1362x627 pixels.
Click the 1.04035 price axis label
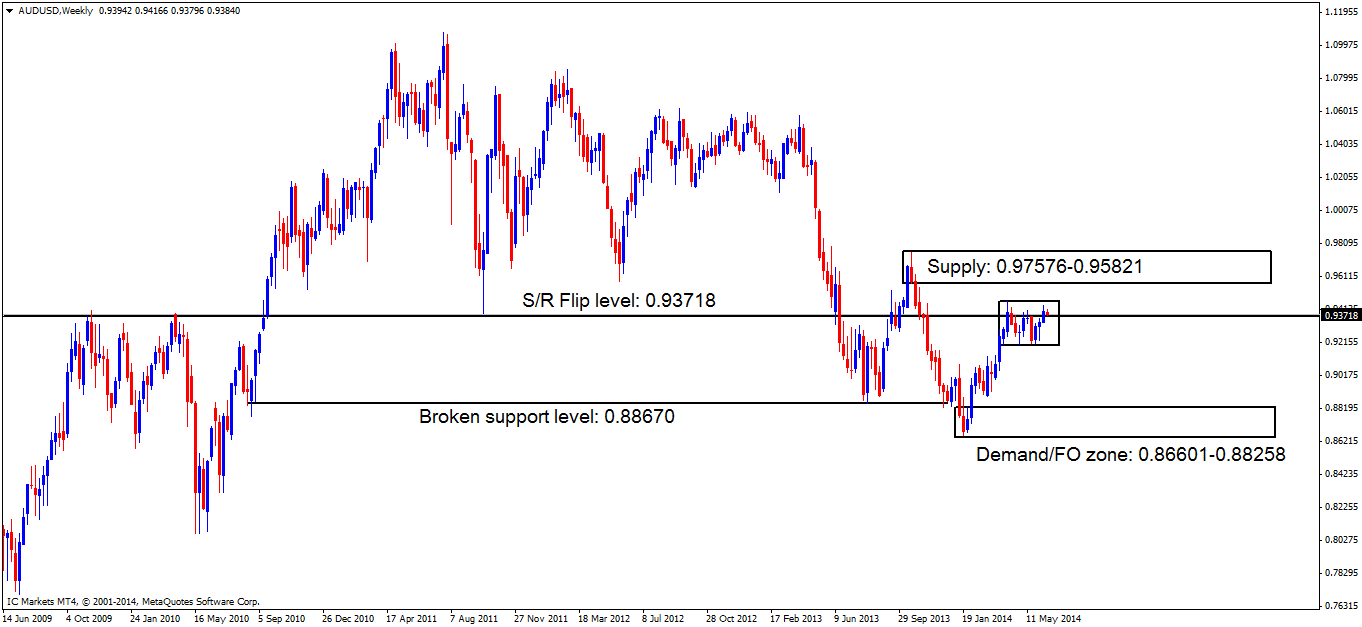pos(1340,143)
